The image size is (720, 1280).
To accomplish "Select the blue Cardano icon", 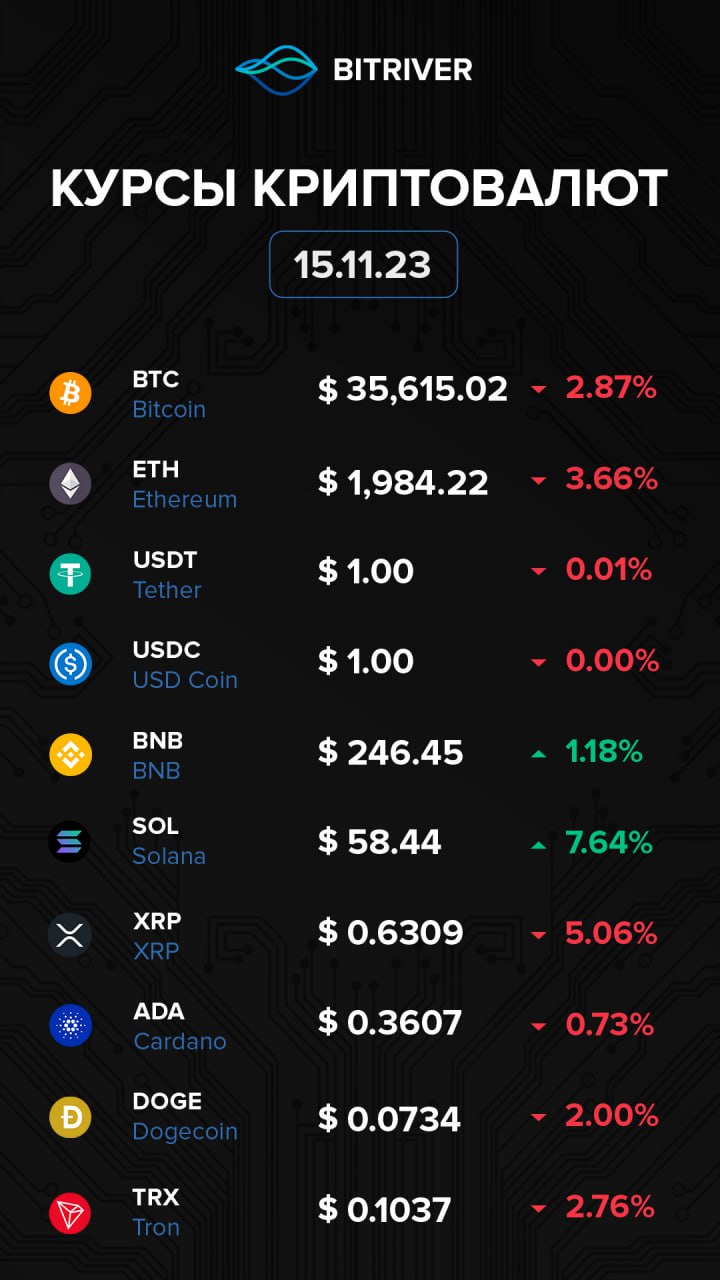I will [70, 1025].
